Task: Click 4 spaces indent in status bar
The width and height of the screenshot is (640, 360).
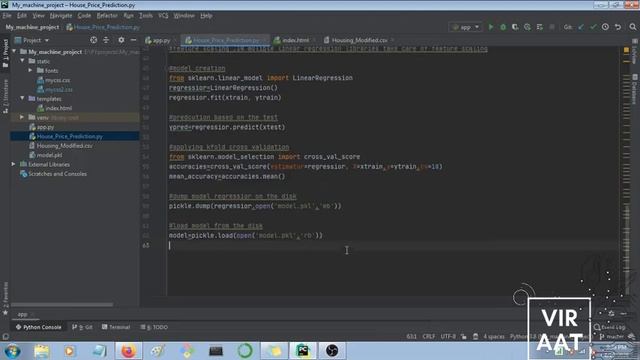Action: tap(494, 337)
